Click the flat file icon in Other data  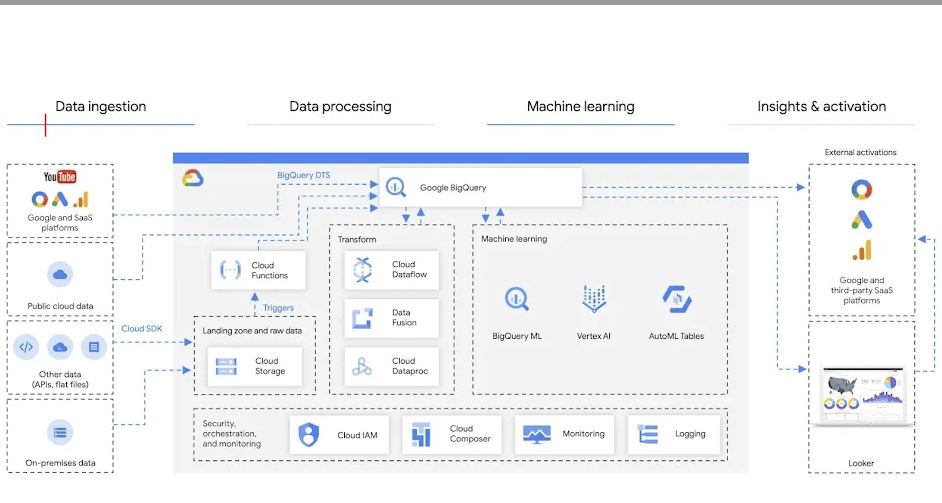click(94, 347)
